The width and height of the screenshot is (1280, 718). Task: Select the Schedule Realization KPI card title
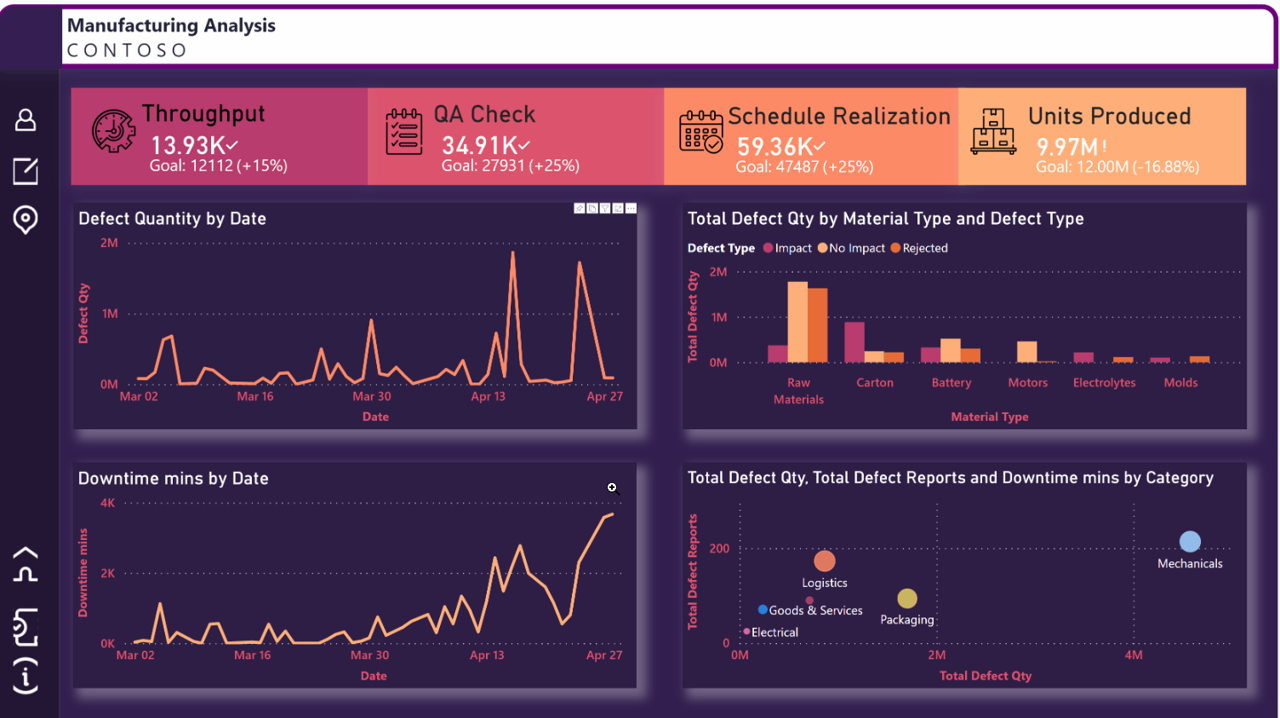839,116
